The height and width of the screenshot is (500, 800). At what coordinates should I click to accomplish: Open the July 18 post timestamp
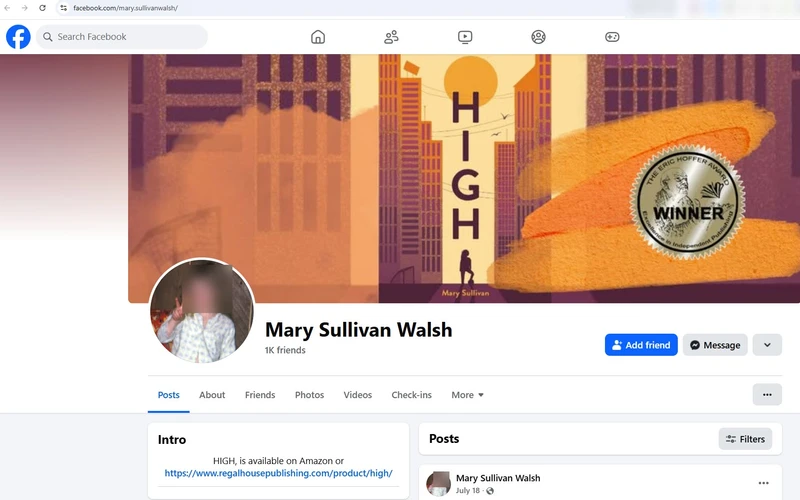point(468,490)
